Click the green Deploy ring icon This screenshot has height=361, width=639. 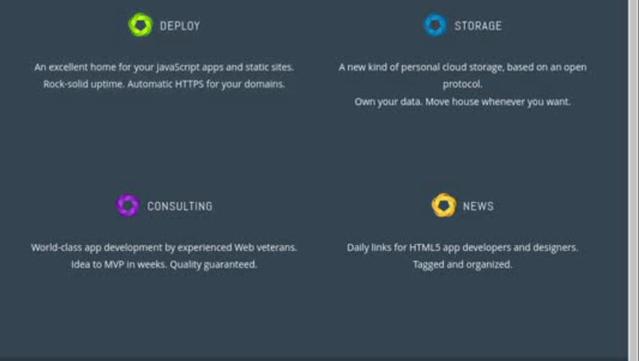tap(141, 25)
